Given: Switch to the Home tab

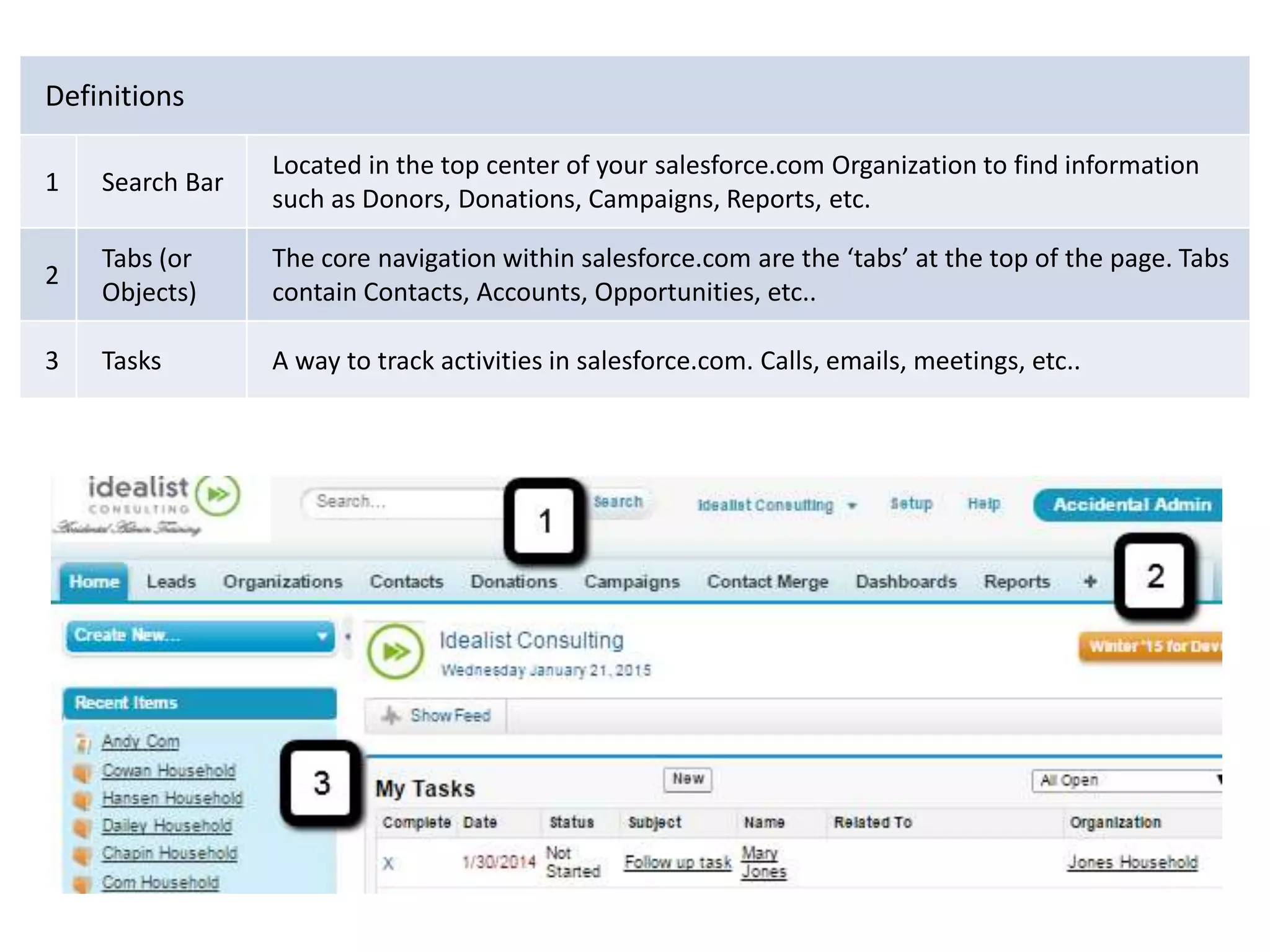Looking at the screenshot, I should 94,581.
